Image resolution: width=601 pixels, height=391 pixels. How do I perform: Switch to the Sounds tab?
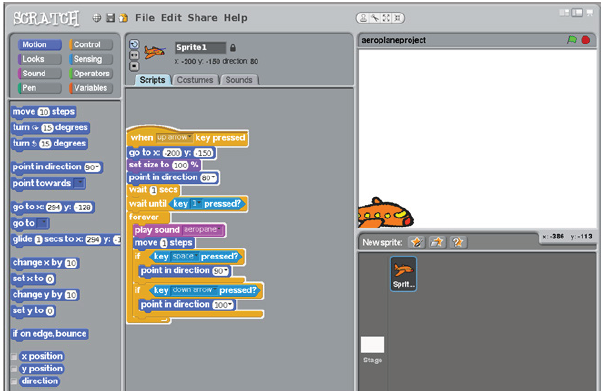(x=239, y=80)
